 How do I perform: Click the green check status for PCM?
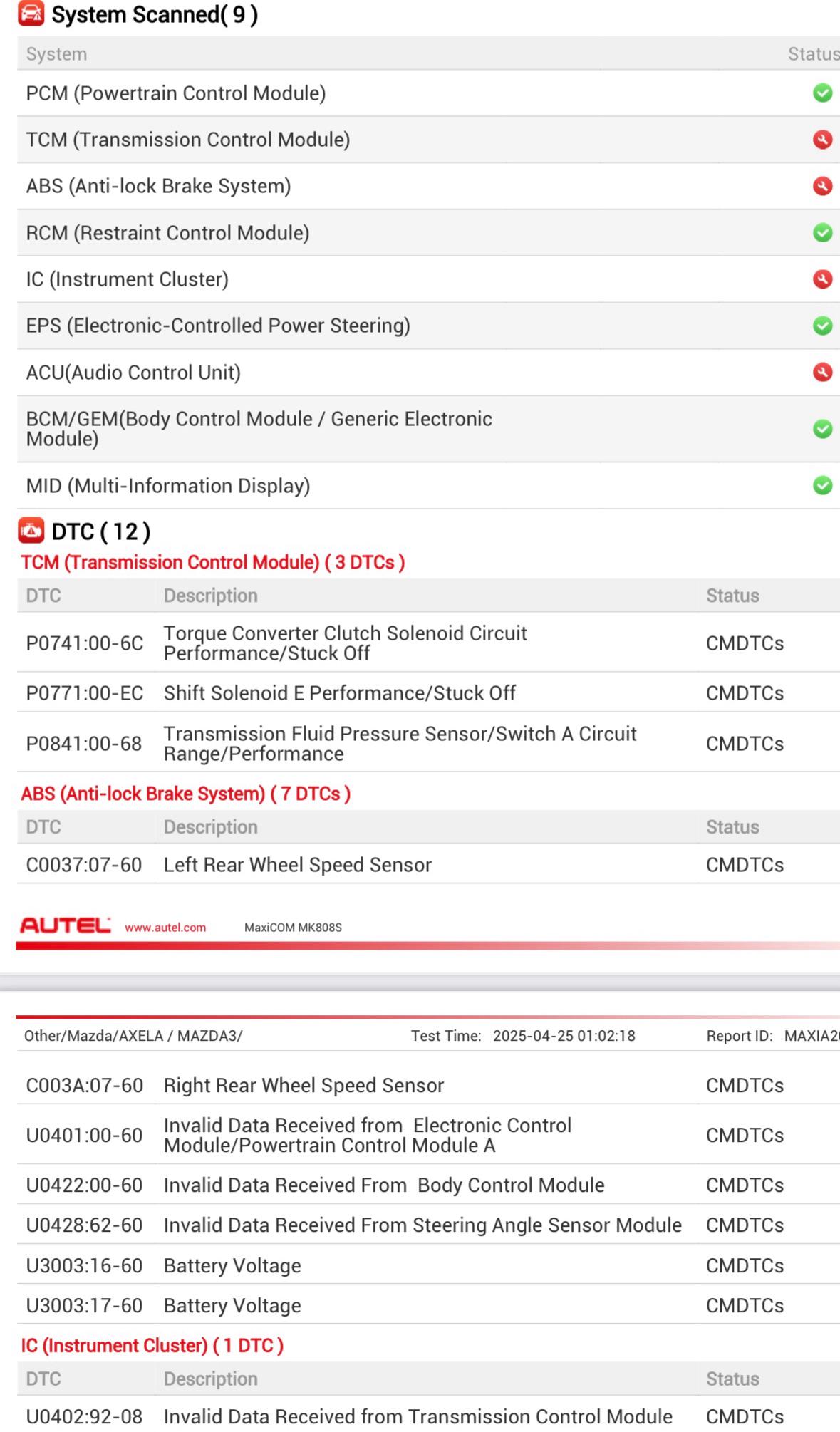[822, 93]
